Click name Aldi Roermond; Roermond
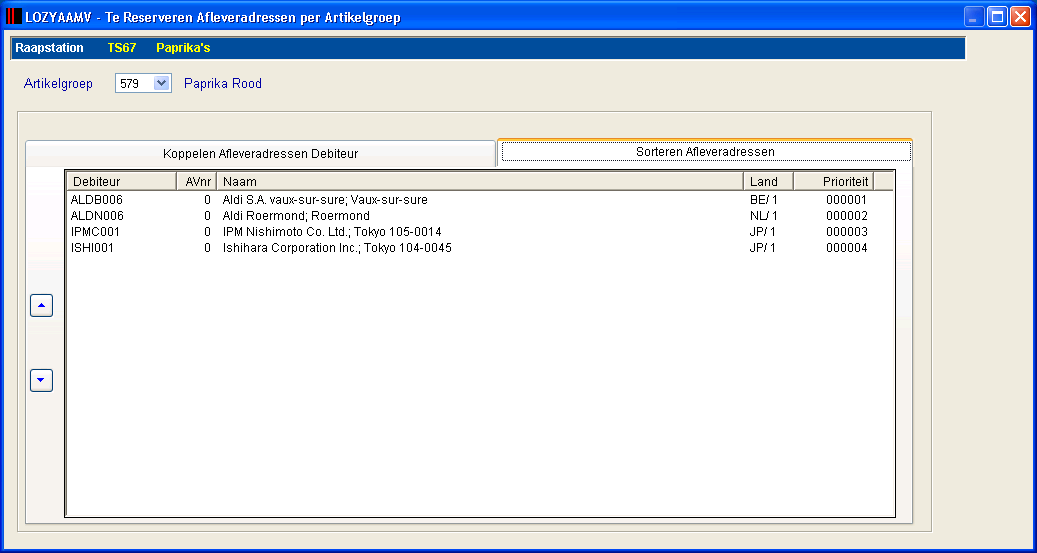This screenshot has width=1037, height=553. pyautogui.click(x=296, y=216)
